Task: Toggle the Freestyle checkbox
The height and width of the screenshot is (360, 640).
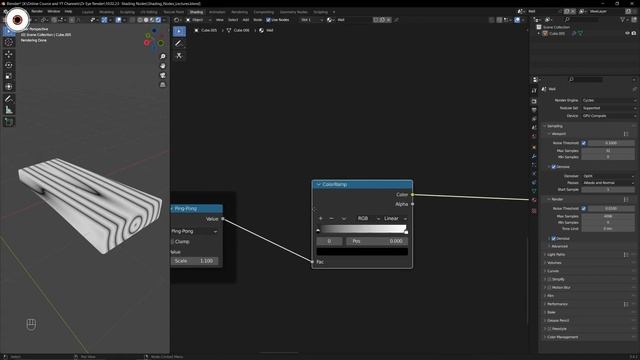Action: (549, 329)
